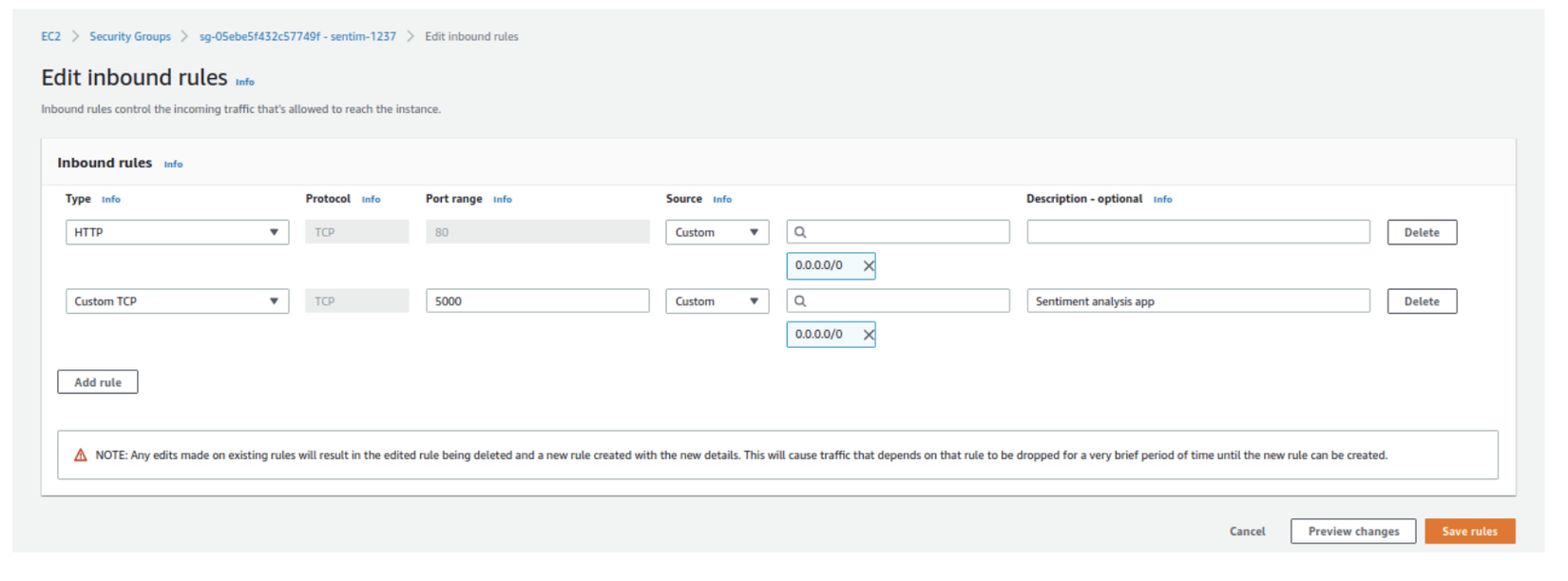The width and height of the screenshot is (1568, 581).
Task: Delete the HTTP inbound rule
Action: tap(1422, 232)
